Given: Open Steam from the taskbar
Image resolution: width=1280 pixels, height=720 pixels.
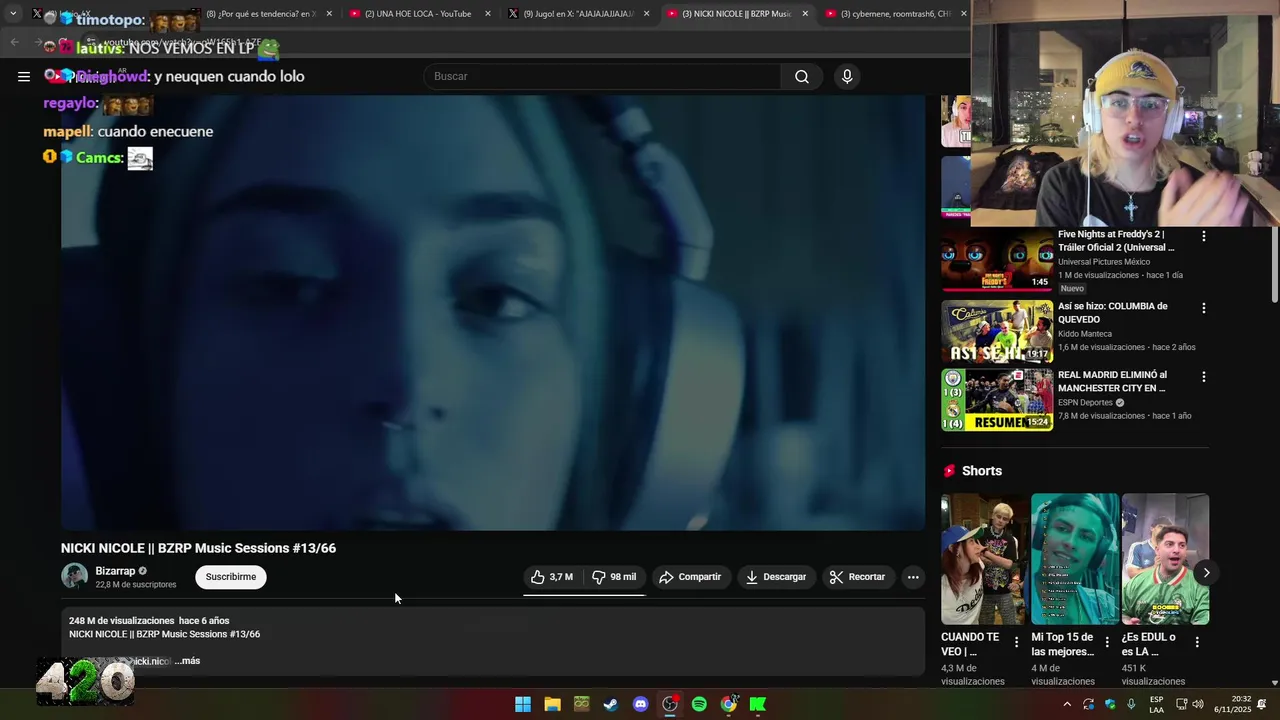Looking at the screenshot, I should click(x=611, y=705).
